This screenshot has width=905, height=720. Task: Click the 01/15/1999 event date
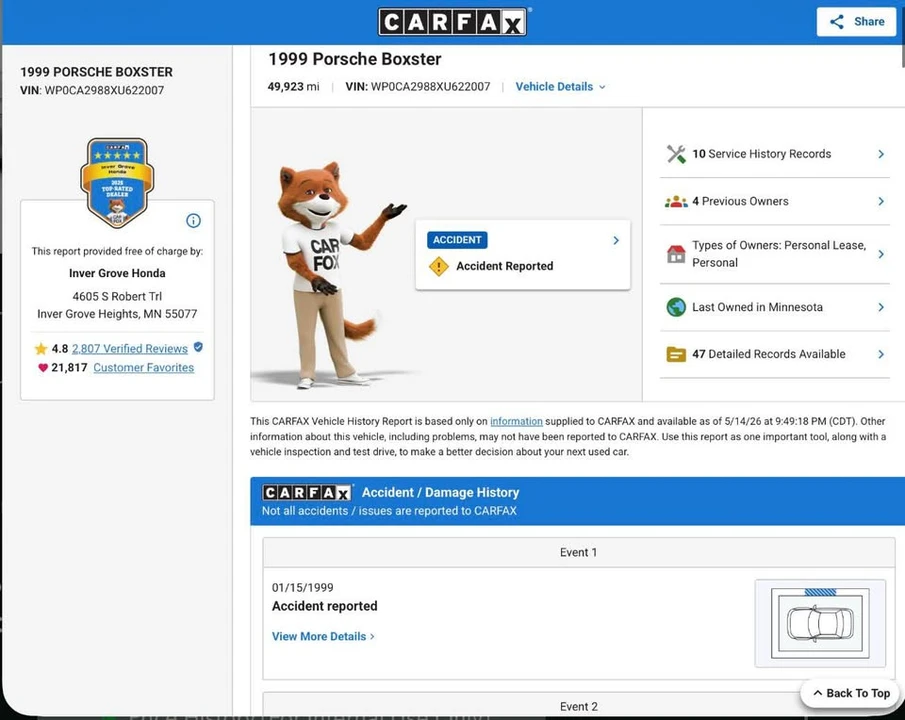tap(302, 588)
